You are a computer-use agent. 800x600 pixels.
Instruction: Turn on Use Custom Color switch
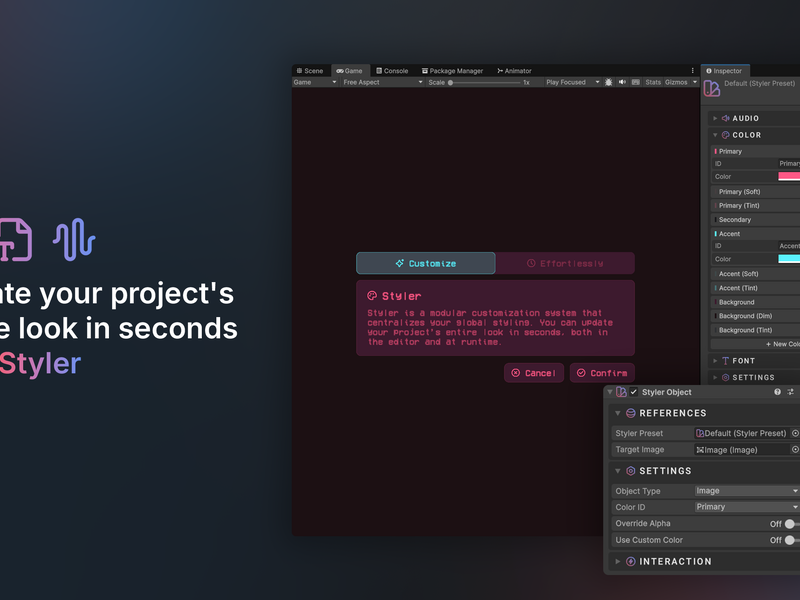[792, 540]
